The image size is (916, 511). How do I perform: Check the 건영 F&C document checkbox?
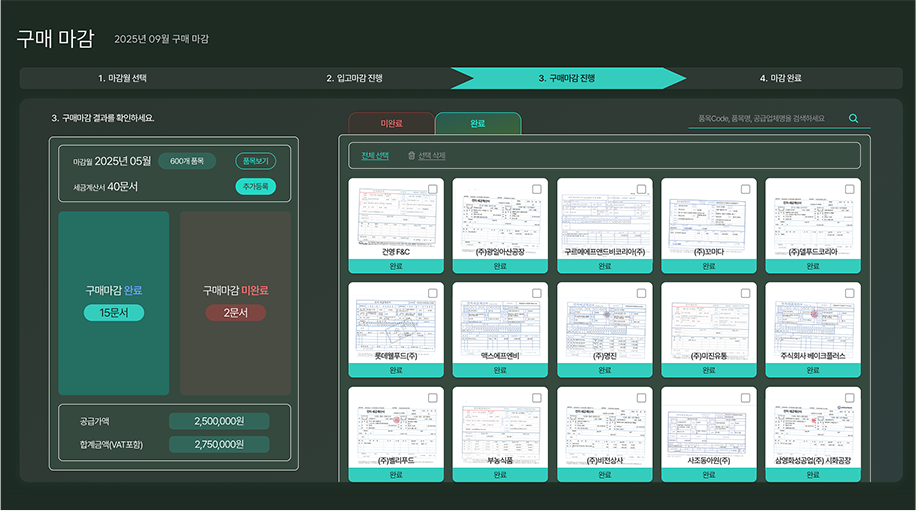(x=432, y=189)
